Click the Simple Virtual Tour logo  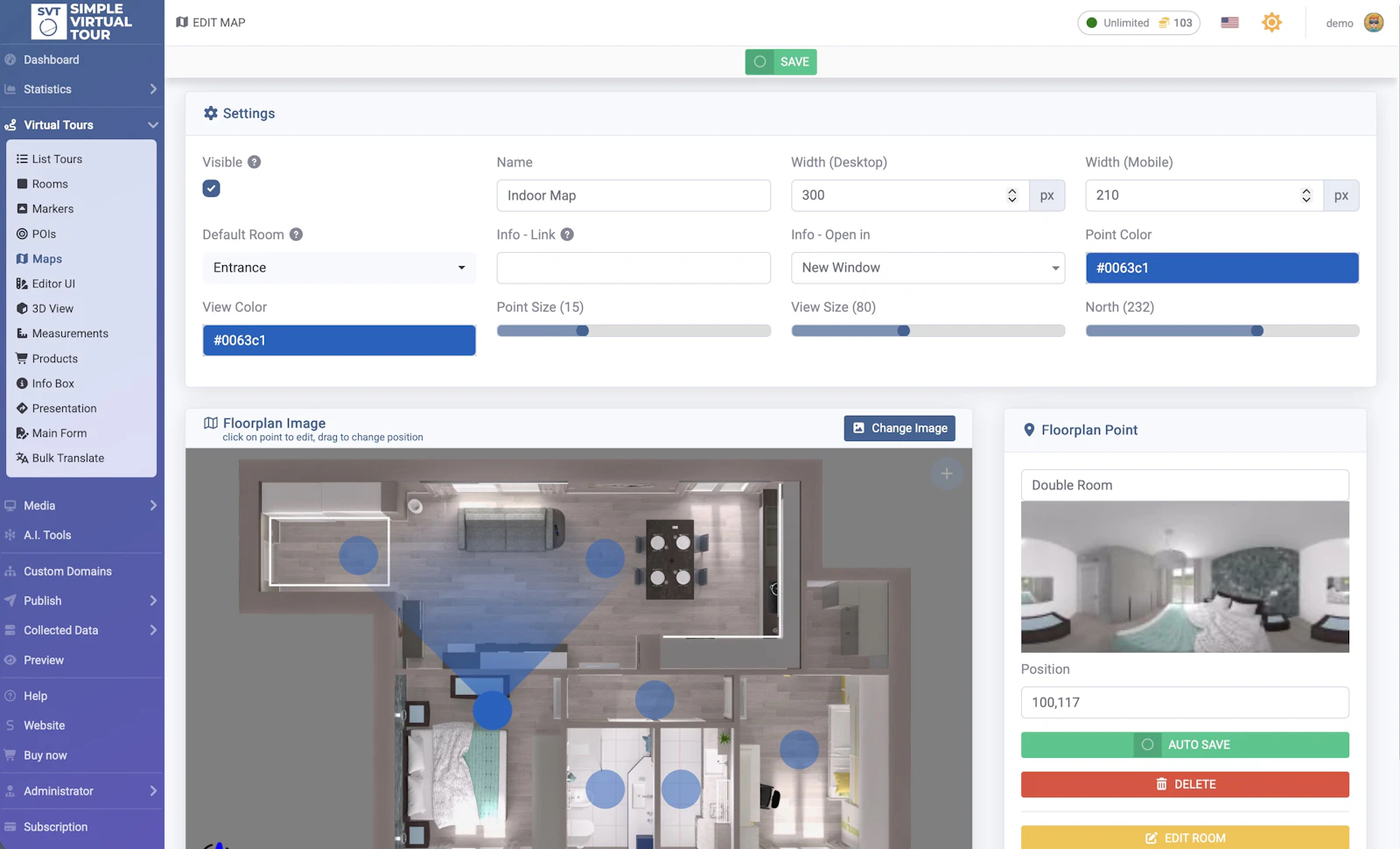tap(82, 22)
